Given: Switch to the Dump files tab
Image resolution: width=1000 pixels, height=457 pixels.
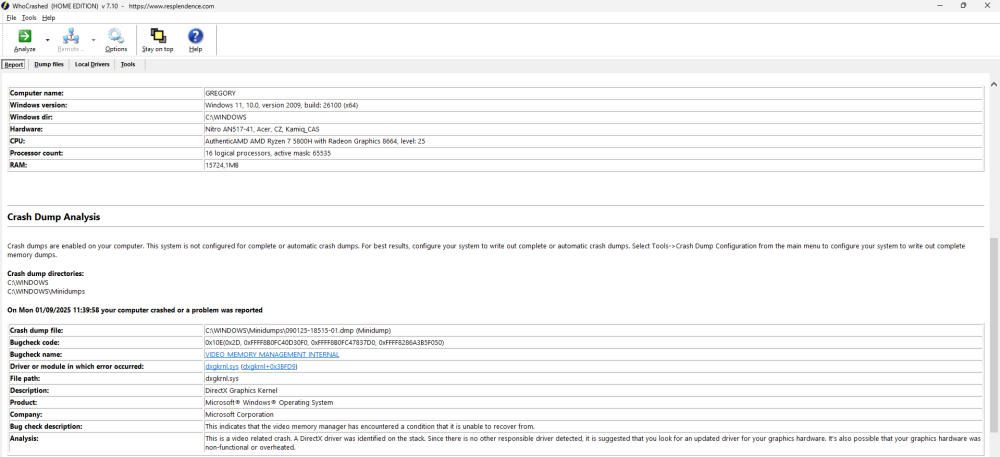Looking at the screenshot, I should pos(49,64).
